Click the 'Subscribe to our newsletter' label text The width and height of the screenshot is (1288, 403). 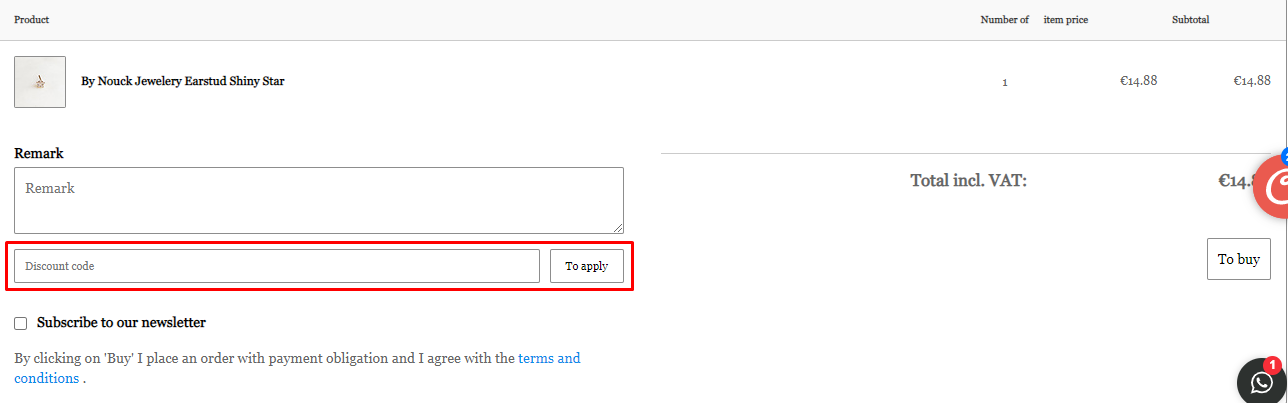click(121, 323)
